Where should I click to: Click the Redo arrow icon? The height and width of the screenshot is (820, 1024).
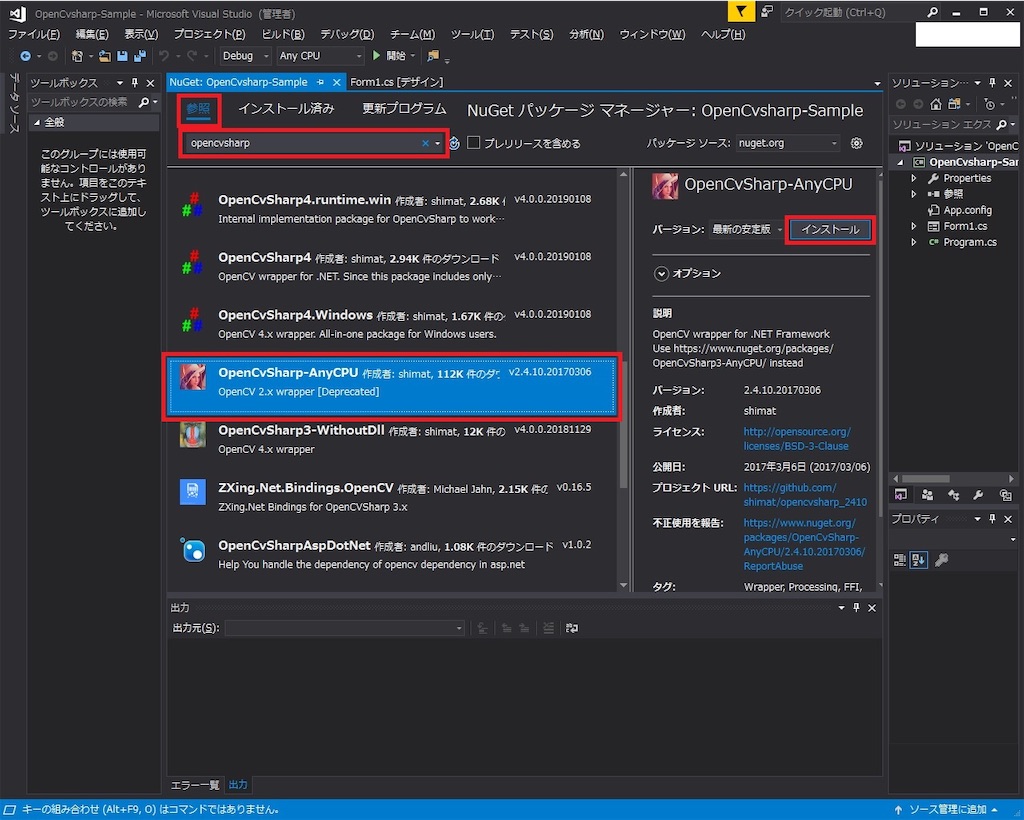(x=191, y=56)
